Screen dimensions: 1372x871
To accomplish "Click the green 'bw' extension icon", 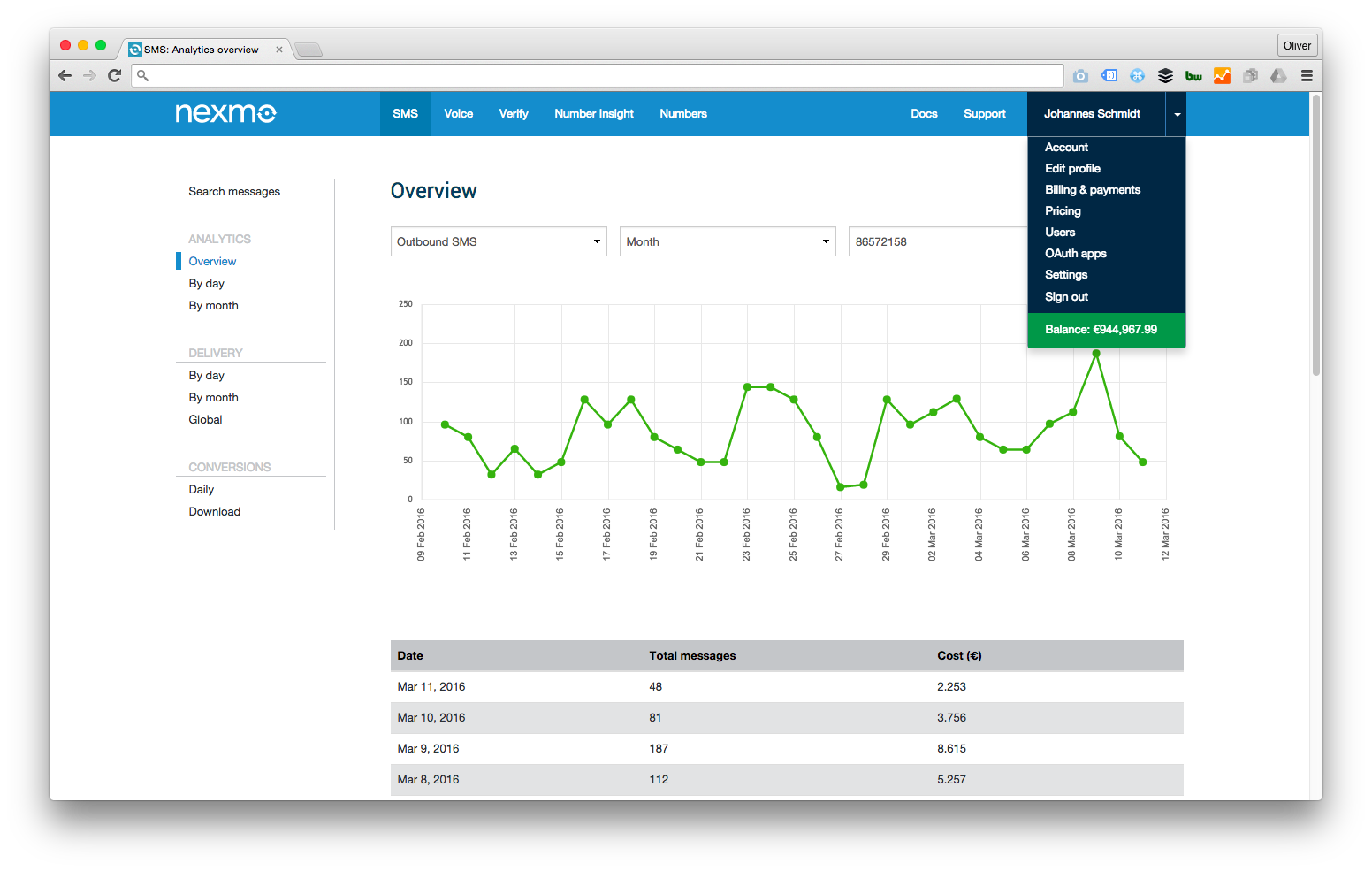I will click(x=1193, y=76).
